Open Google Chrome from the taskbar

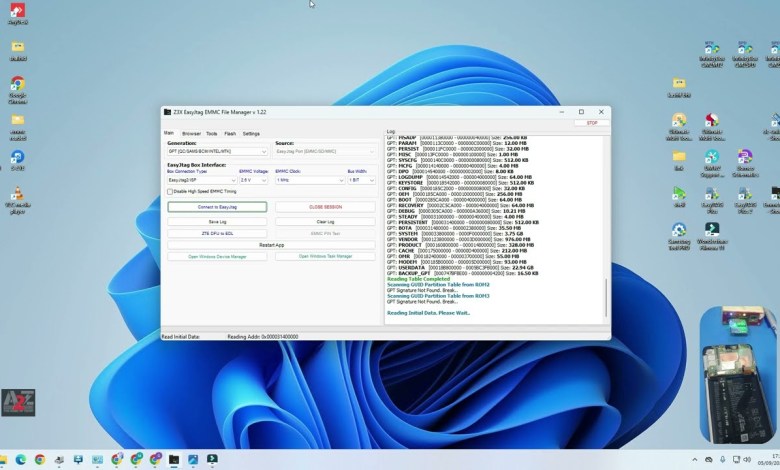(40, 460)
